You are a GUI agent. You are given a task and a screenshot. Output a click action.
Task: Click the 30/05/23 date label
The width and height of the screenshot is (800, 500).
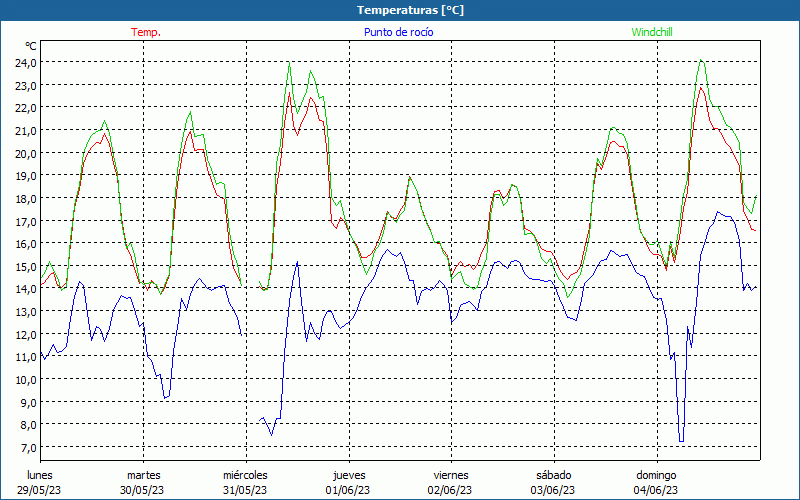click(x=142, y=490)
